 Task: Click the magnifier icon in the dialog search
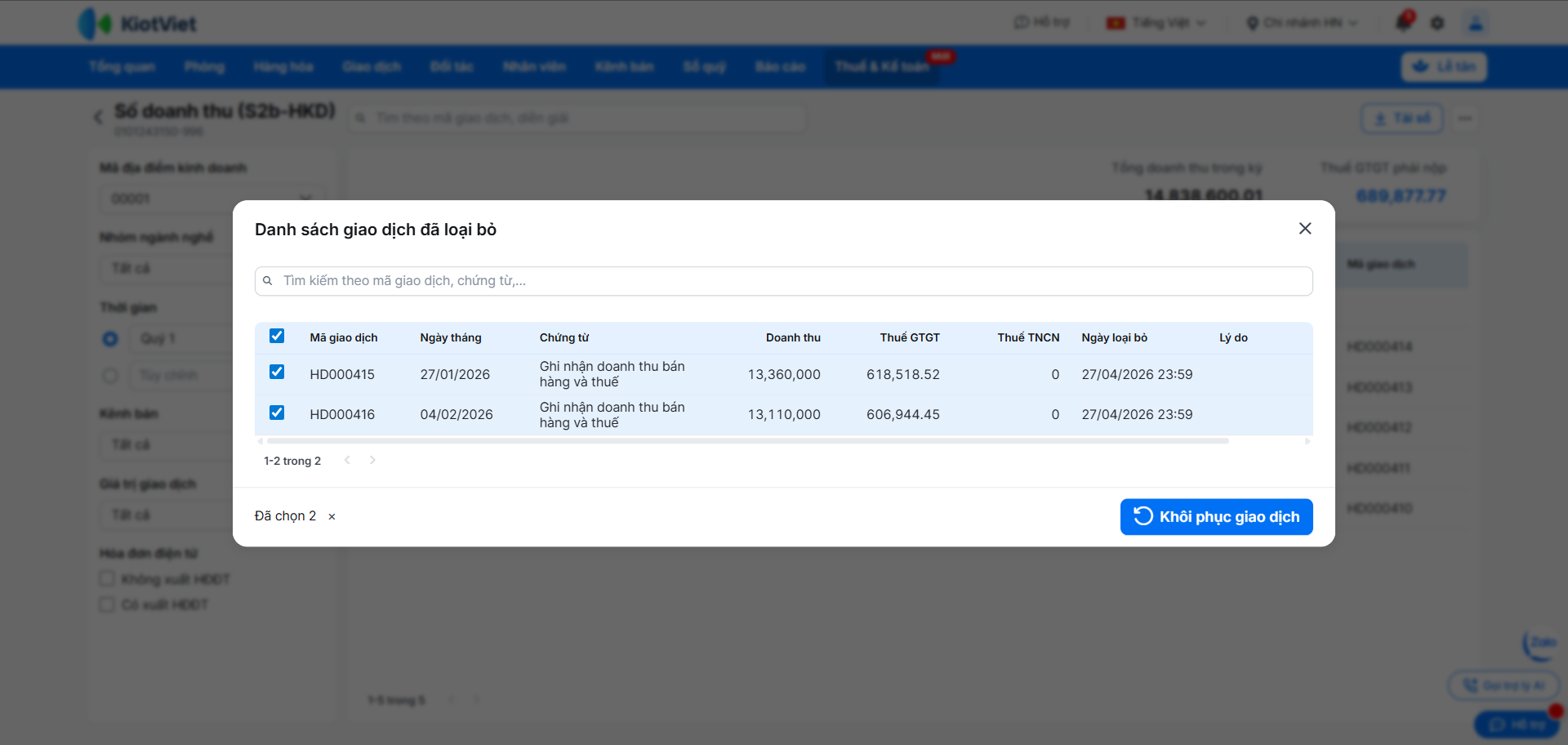click(267, 281)
